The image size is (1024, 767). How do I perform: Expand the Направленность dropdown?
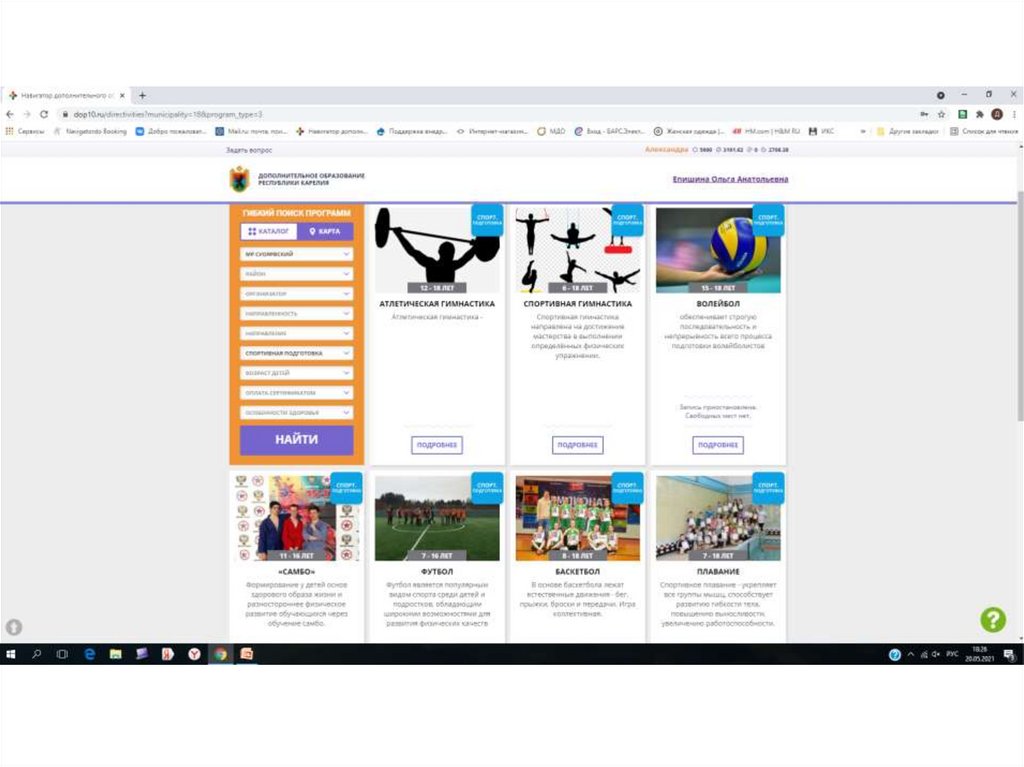tap(296, 314)
